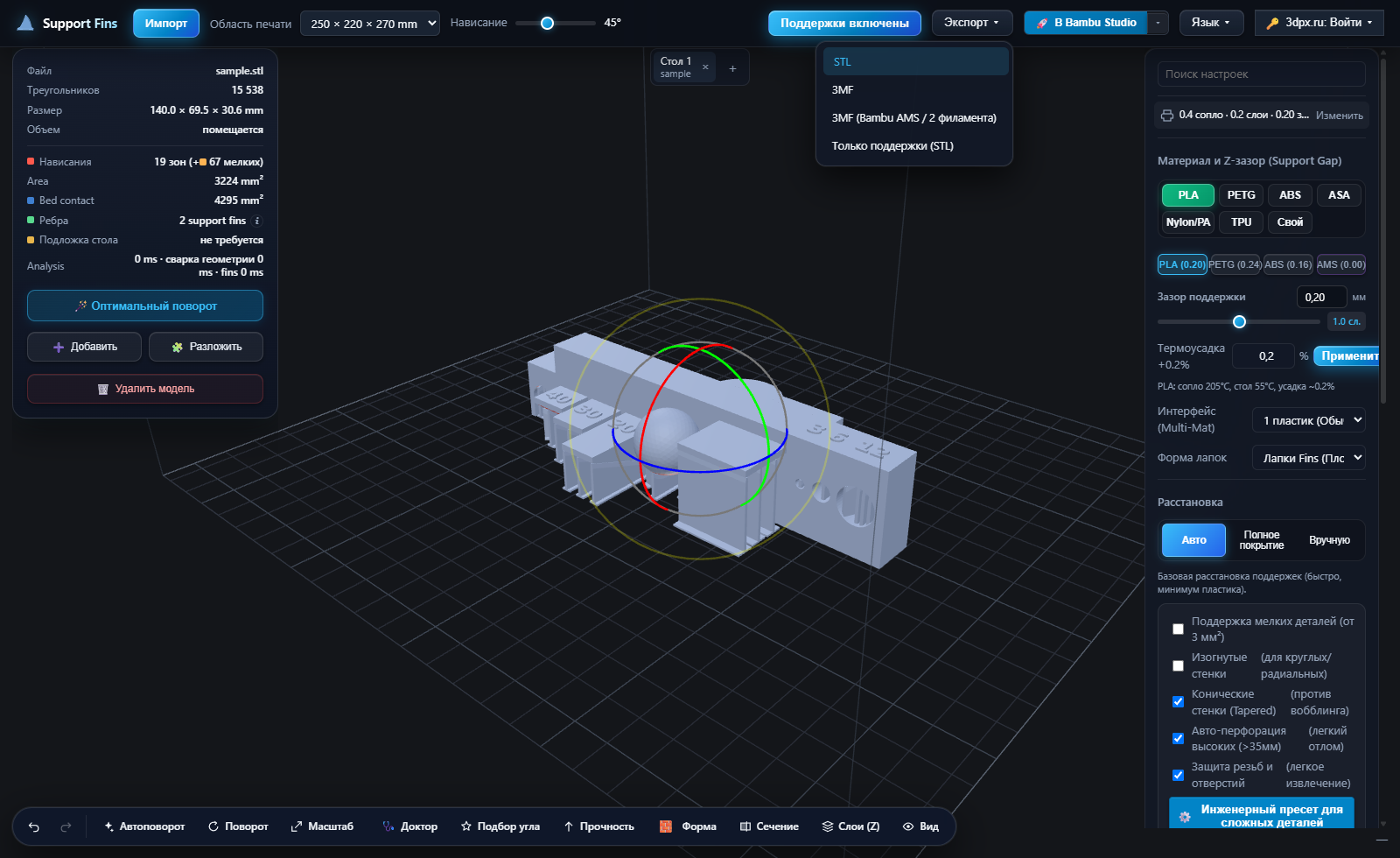Open Подбор угла angle picker
Viewport: 1400px width, 858px height.
tap(500, 826)
